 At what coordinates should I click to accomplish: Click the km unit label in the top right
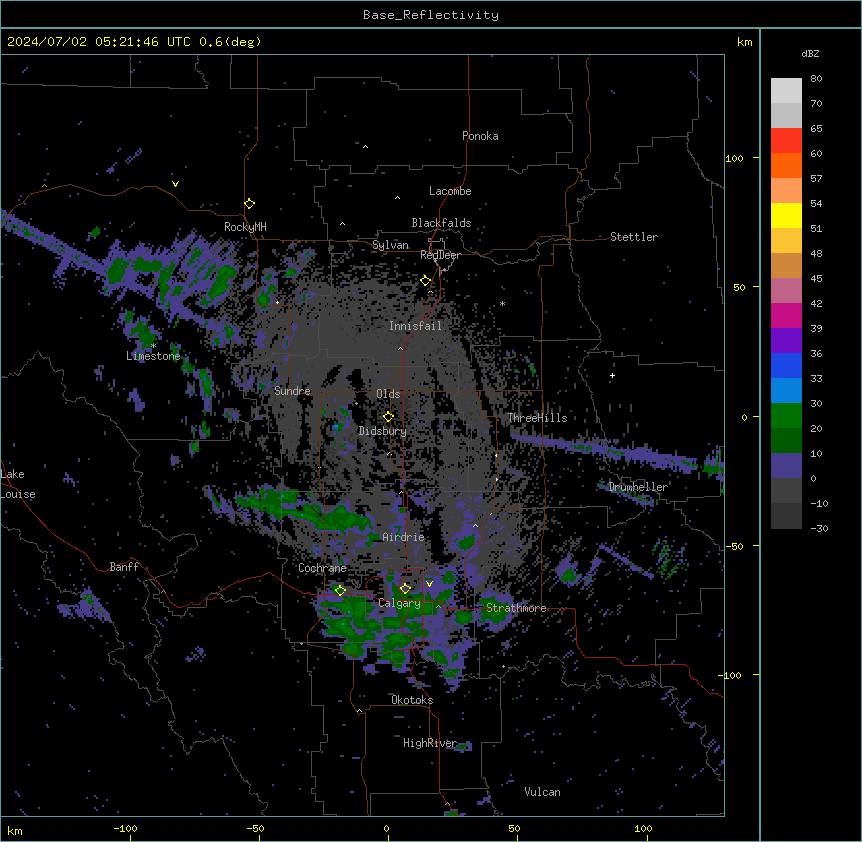(744, 42)
